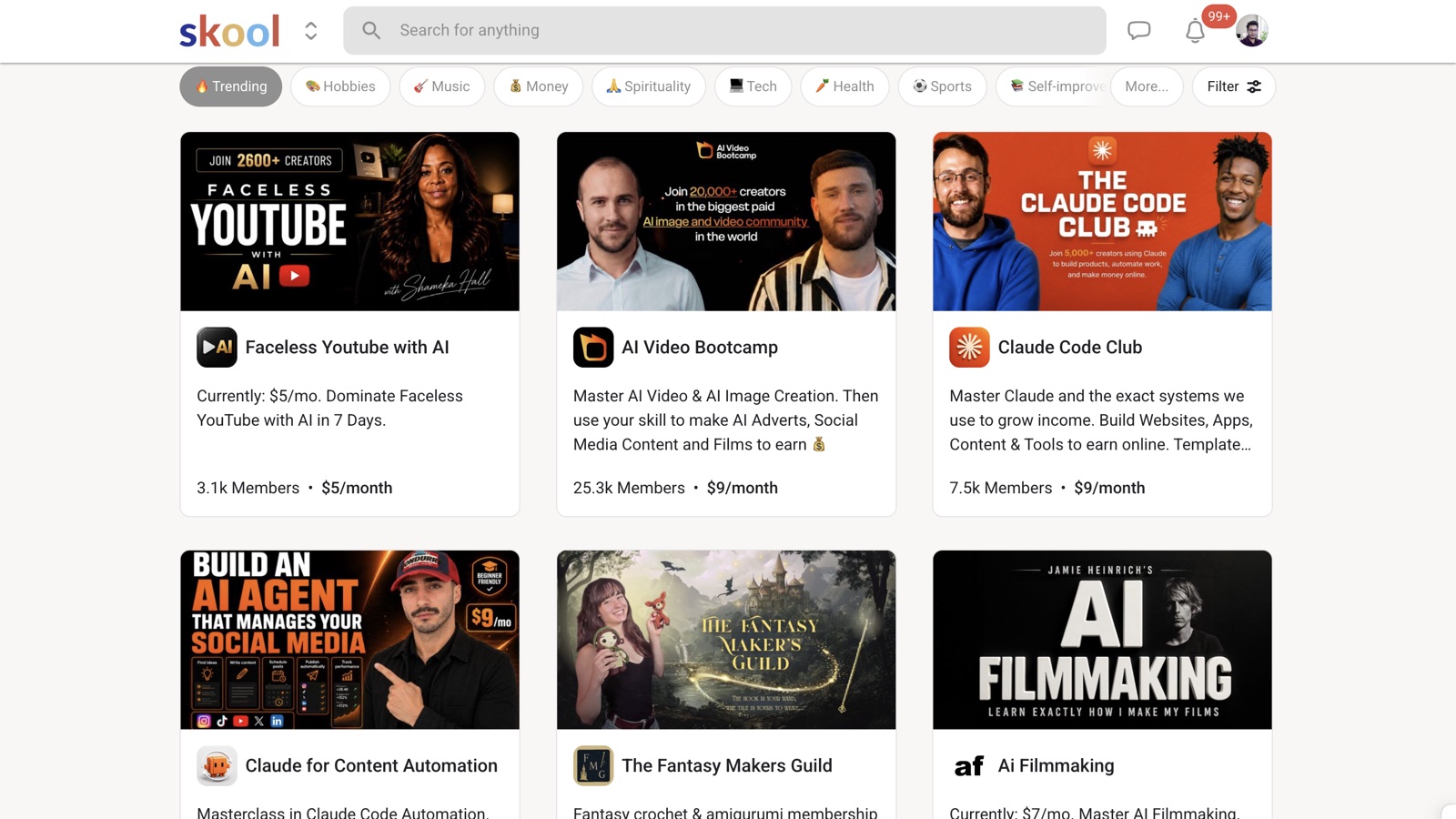Click the search magnifier icon
1456x819 pixels.
click(371, 30)
